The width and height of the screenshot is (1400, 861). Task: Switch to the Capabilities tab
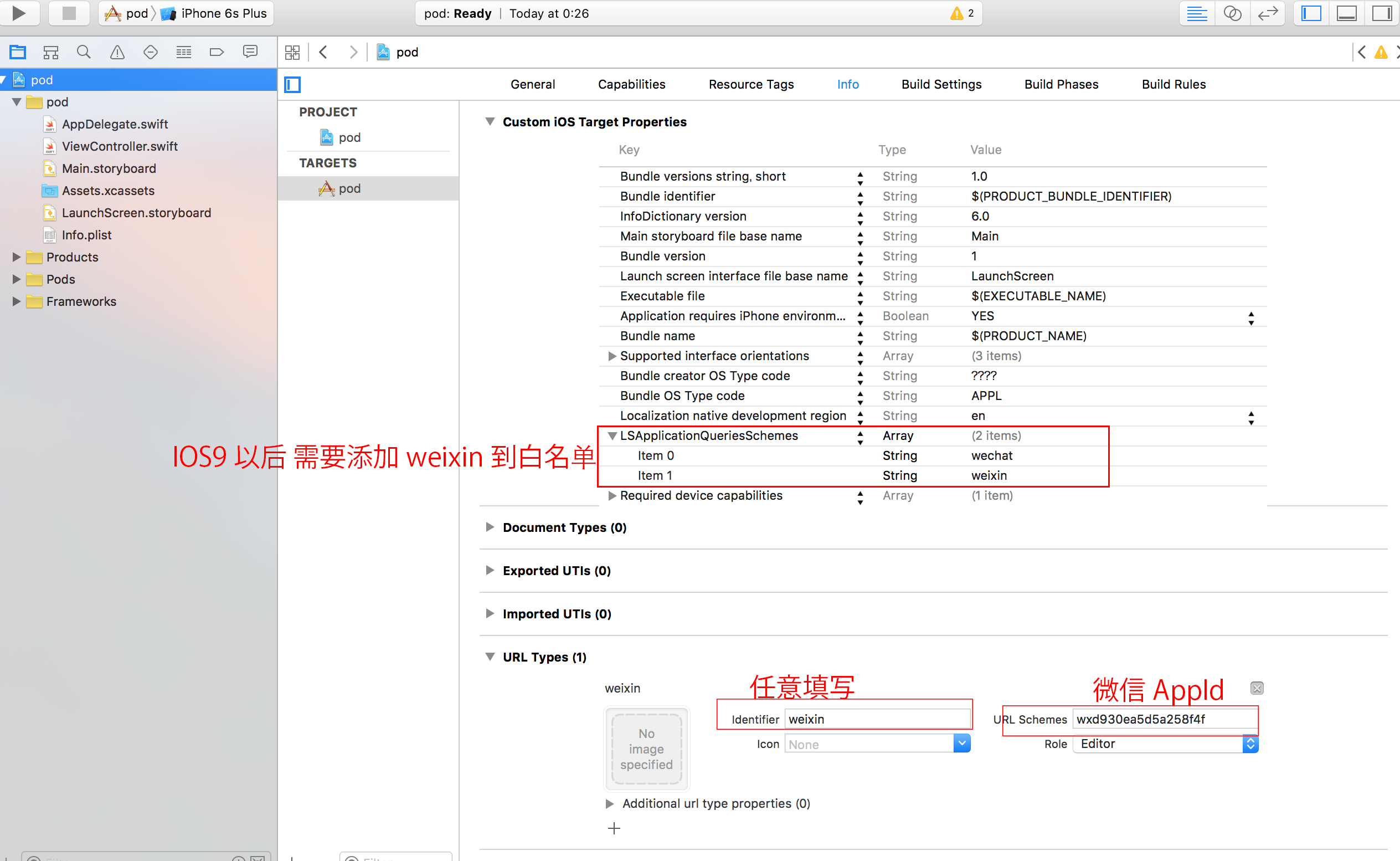631,84
